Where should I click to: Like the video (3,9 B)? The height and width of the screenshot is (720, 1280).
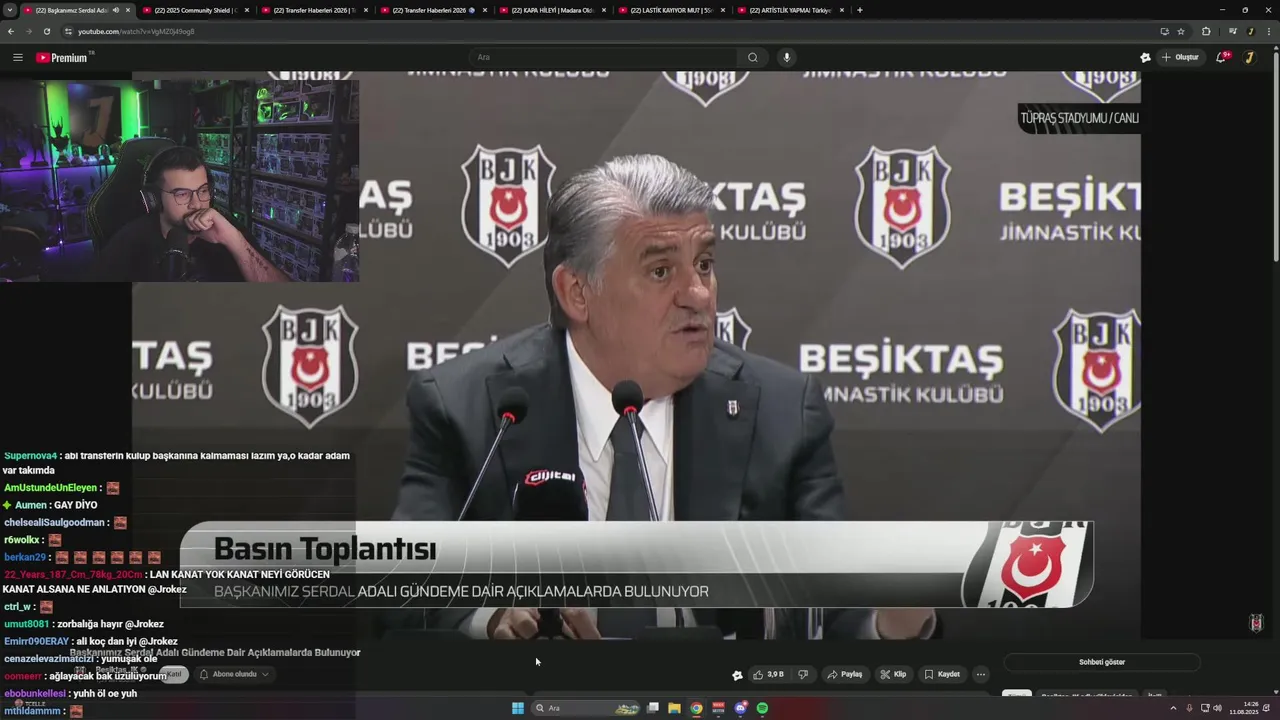pyautogui.click(x=769, y=674)
